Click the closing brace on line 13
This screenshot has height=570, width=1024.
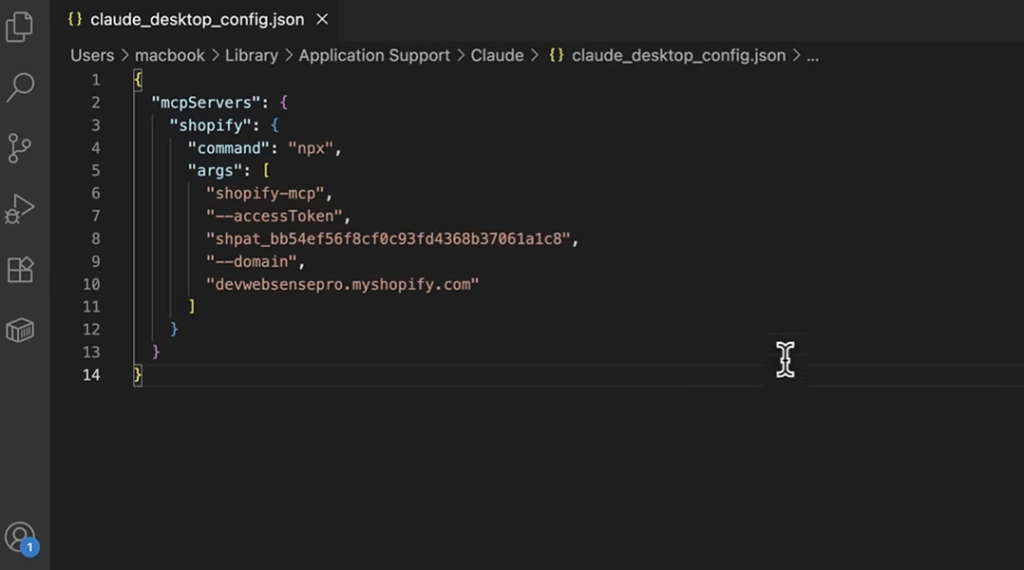(155, 352)
